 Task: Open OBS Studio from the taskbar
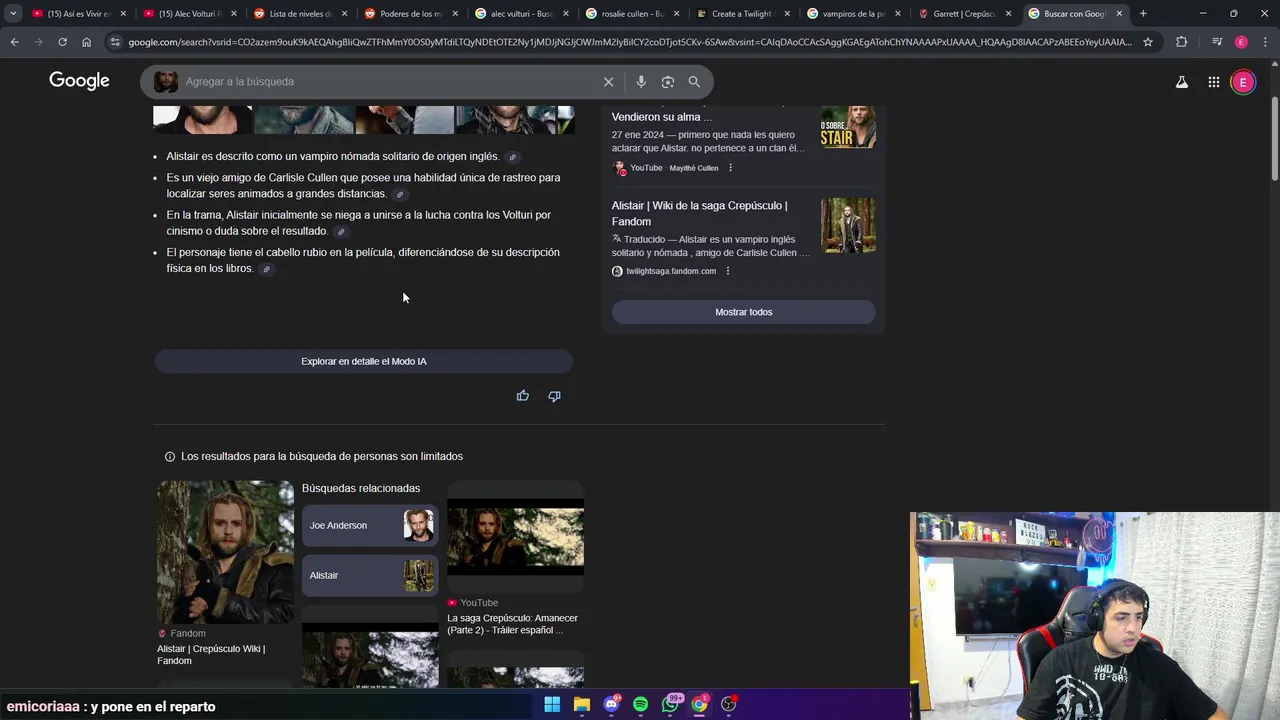[729, 704]
